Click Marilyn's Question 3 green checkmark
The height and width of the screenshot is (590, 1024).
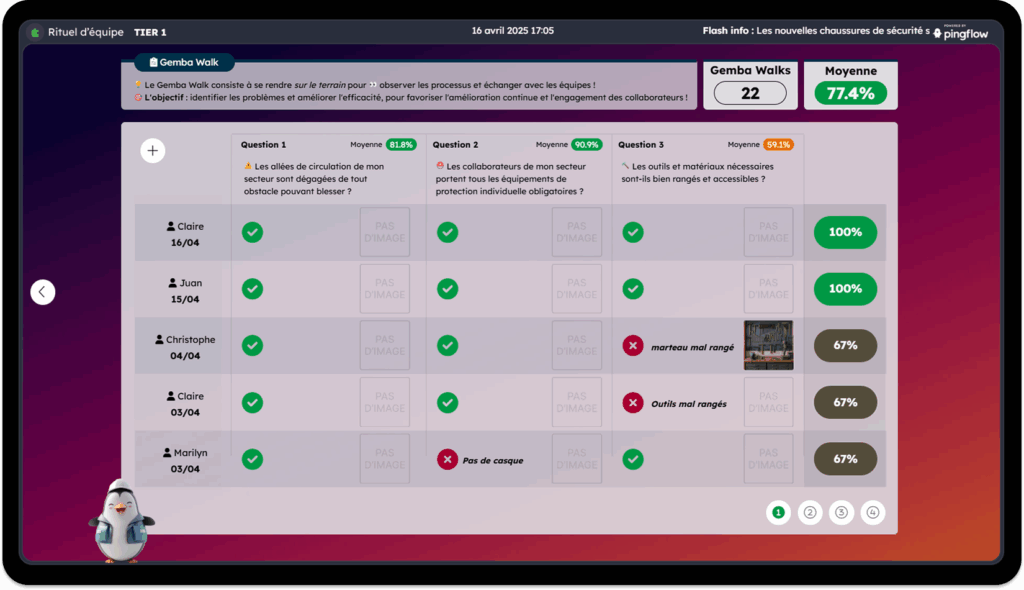(x=633, y=460)
